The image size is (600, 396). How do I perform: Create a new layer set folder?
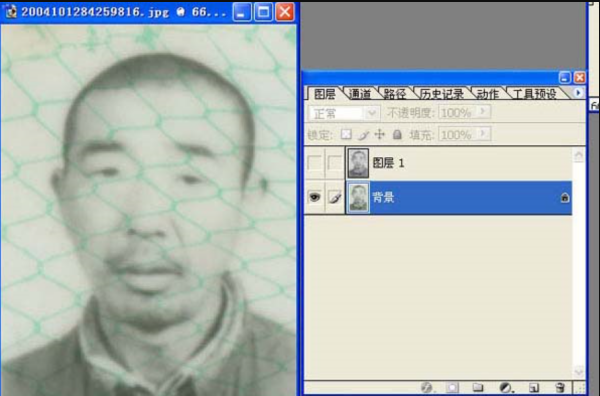pyautogui.click(x=478, y=387)
